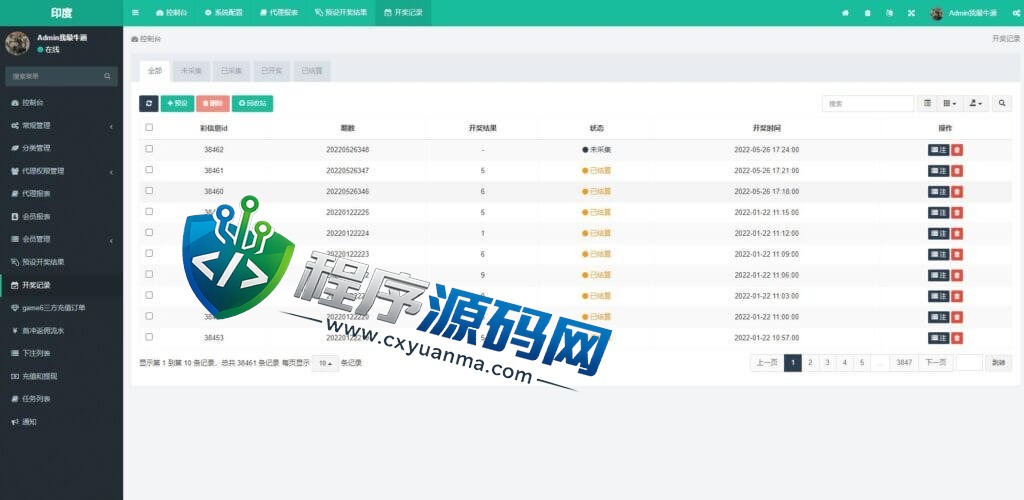Check the checkbox for the 11:06:00 row

click(149, 274)
